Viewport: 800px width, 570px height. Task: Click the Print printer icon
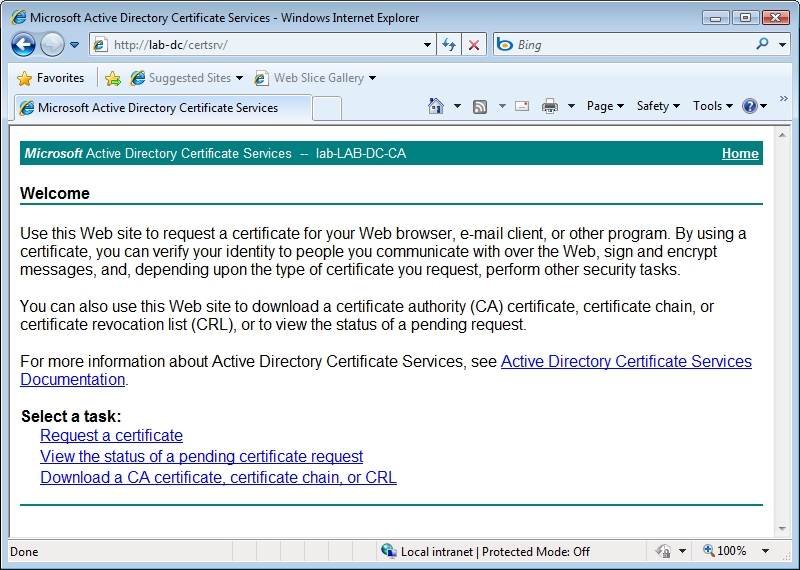[550, 106]
